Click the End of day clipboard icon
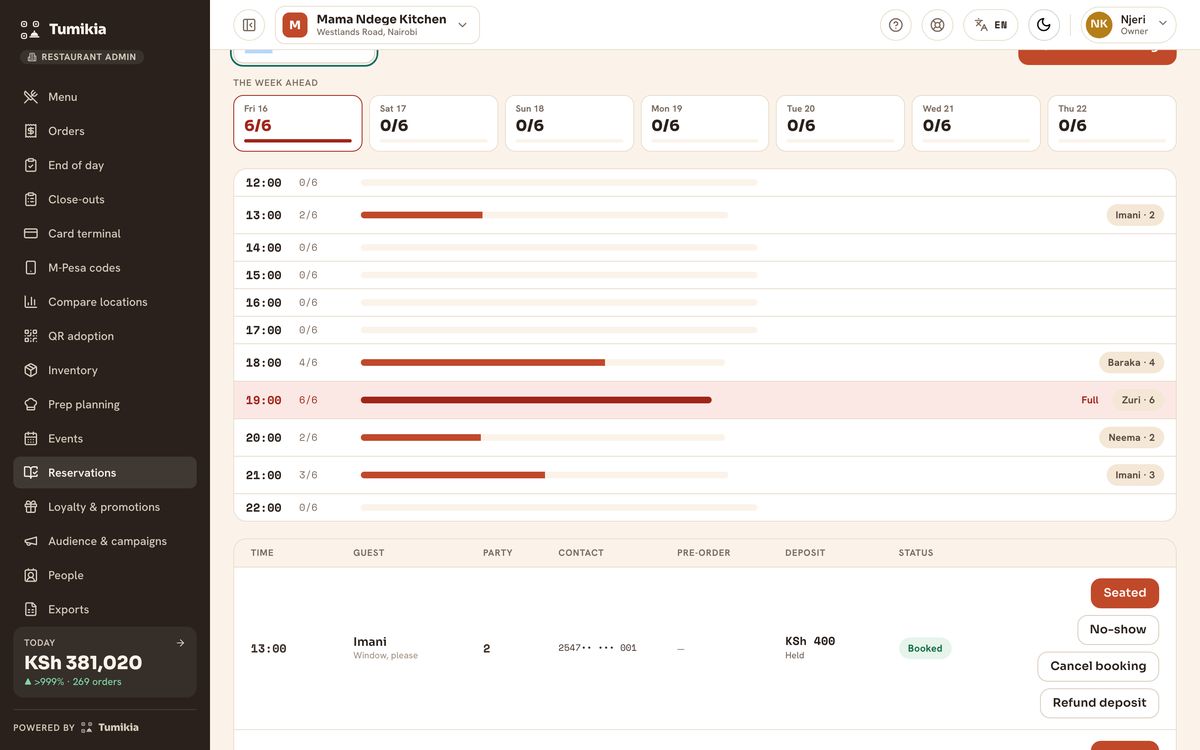 [x=31, y=165]
